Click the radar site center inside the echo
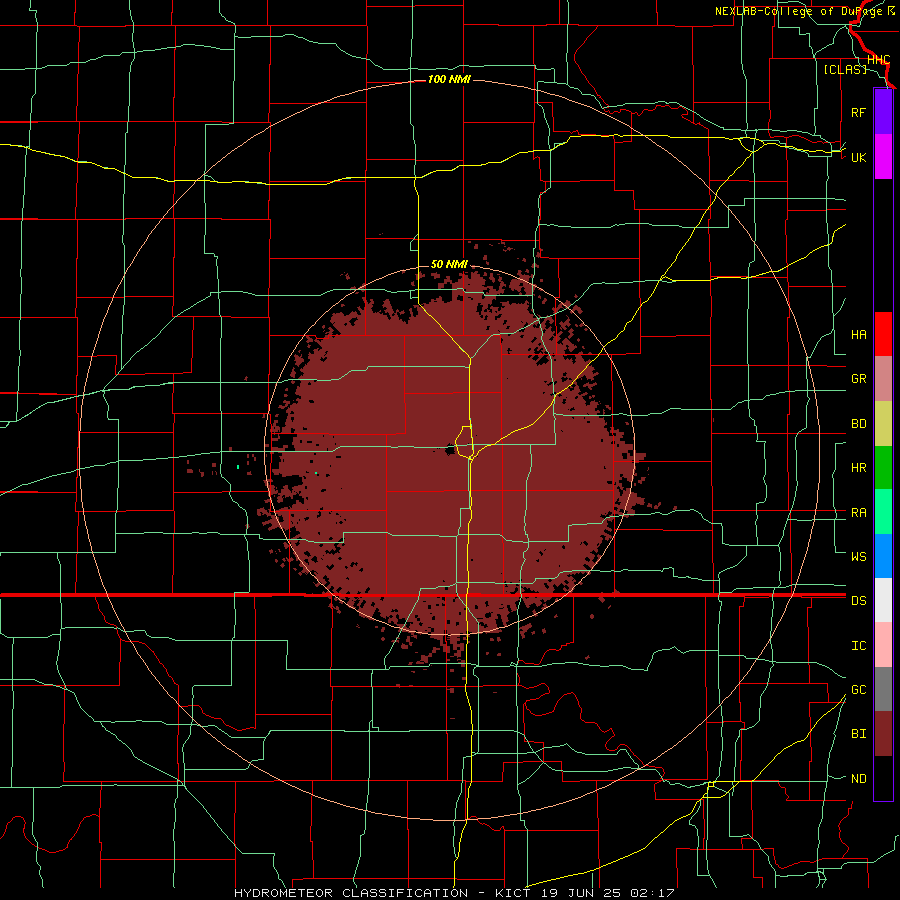 (x=452, y=449)
